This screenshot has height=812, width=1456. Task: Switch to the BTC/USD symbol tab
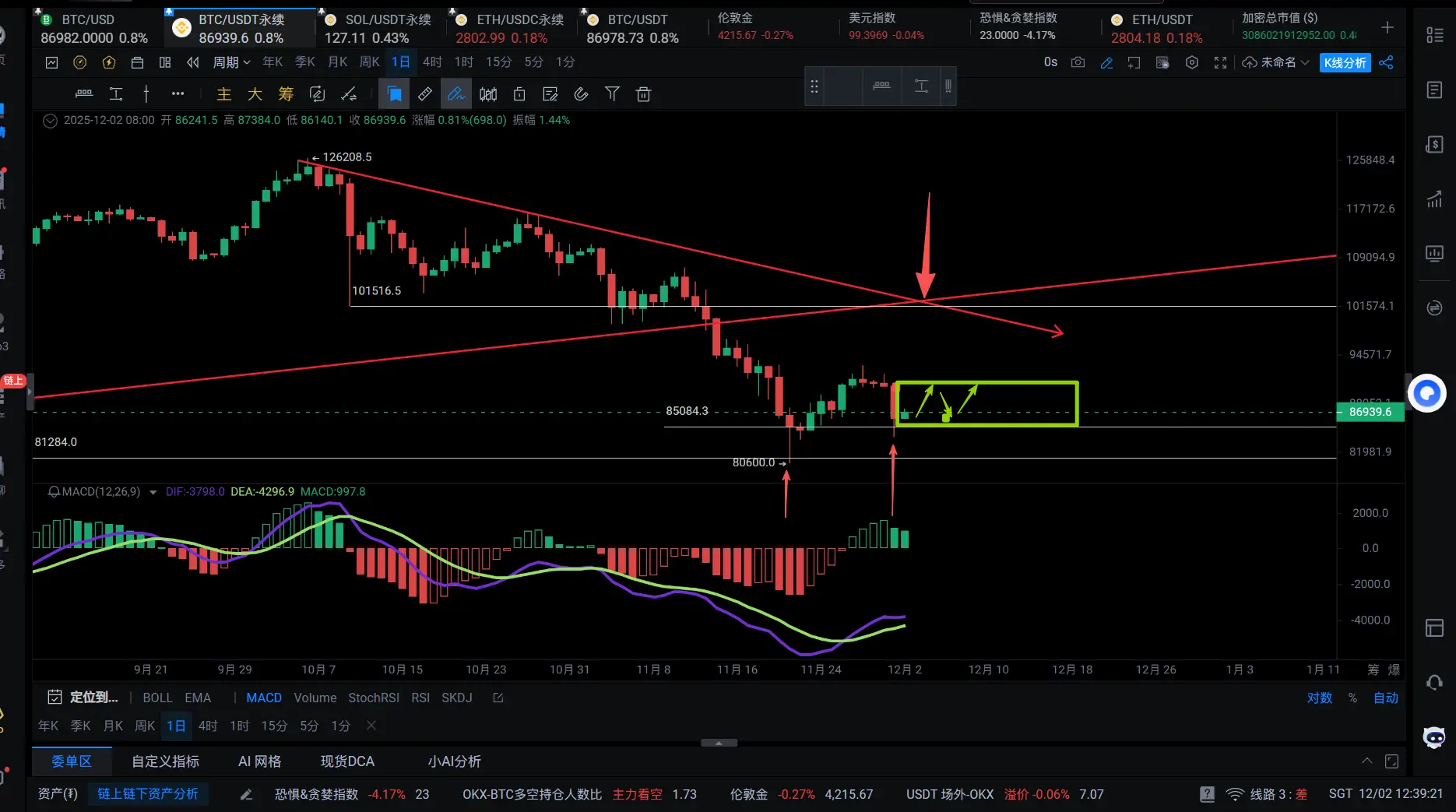click(95, 29)
